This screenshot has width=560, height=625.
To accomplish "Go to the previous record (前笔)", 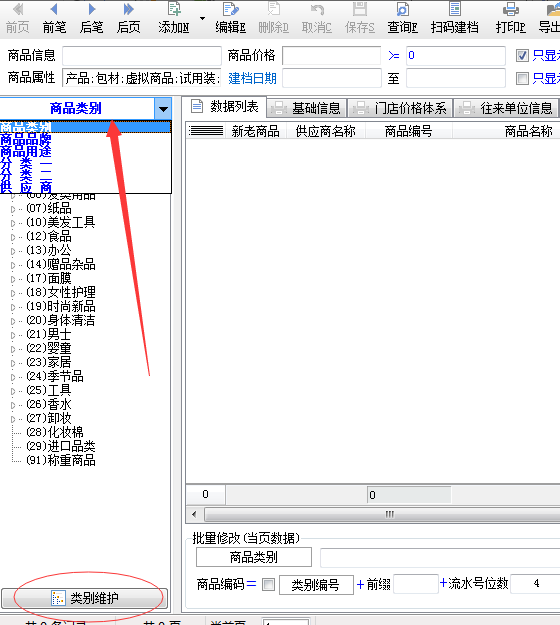I will (54, 18).
